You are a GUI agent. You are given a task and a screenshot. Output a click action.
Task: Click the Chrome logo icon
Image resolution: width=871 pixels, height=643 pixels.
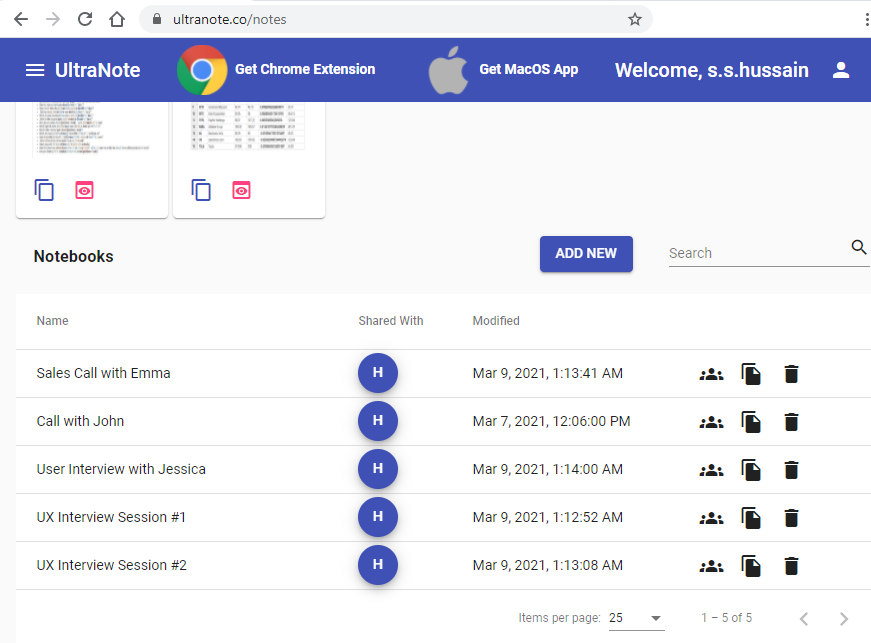202,70
